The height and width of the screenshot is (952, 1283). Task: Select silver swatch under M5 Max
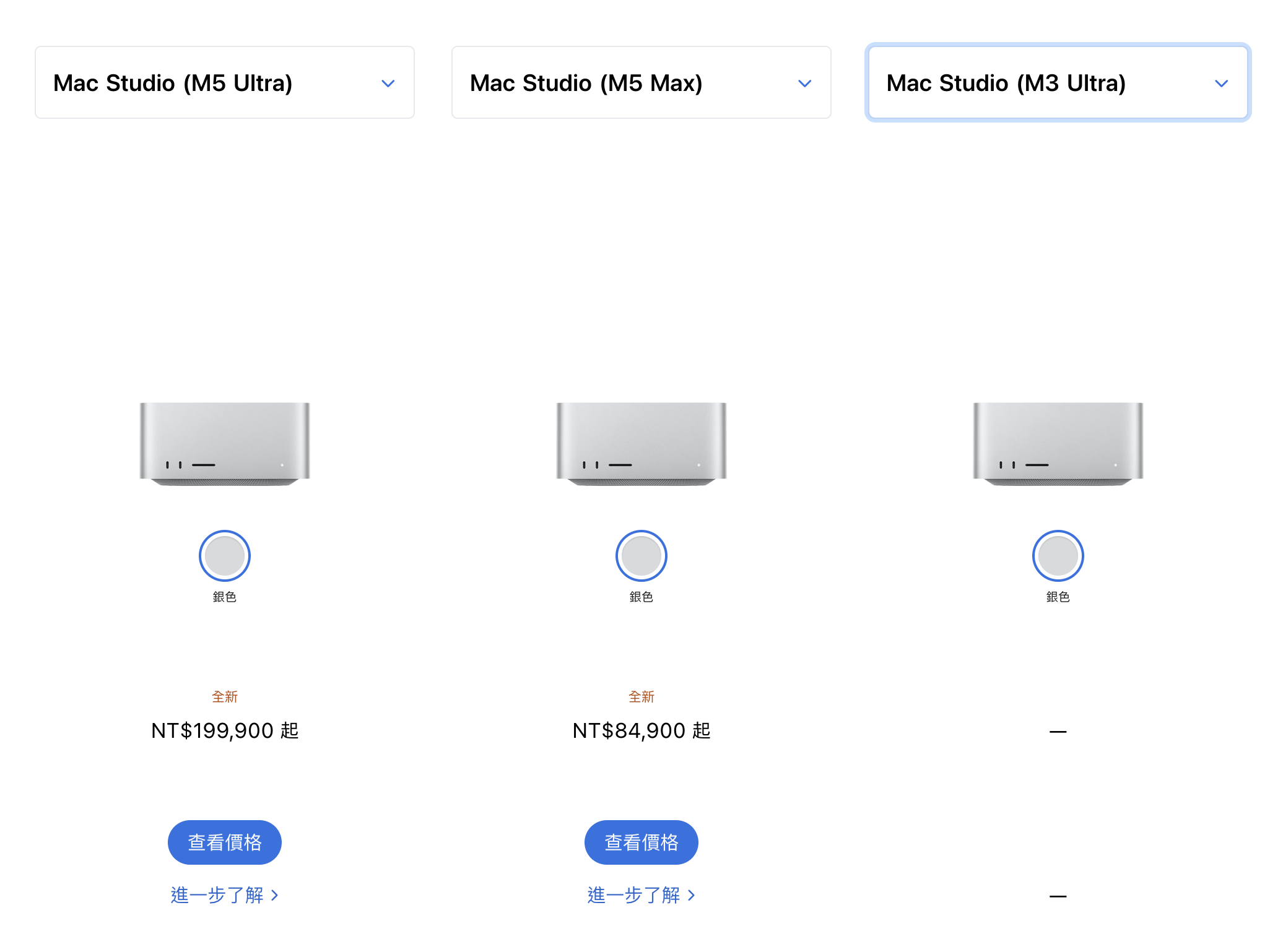(x=641, y=556)
